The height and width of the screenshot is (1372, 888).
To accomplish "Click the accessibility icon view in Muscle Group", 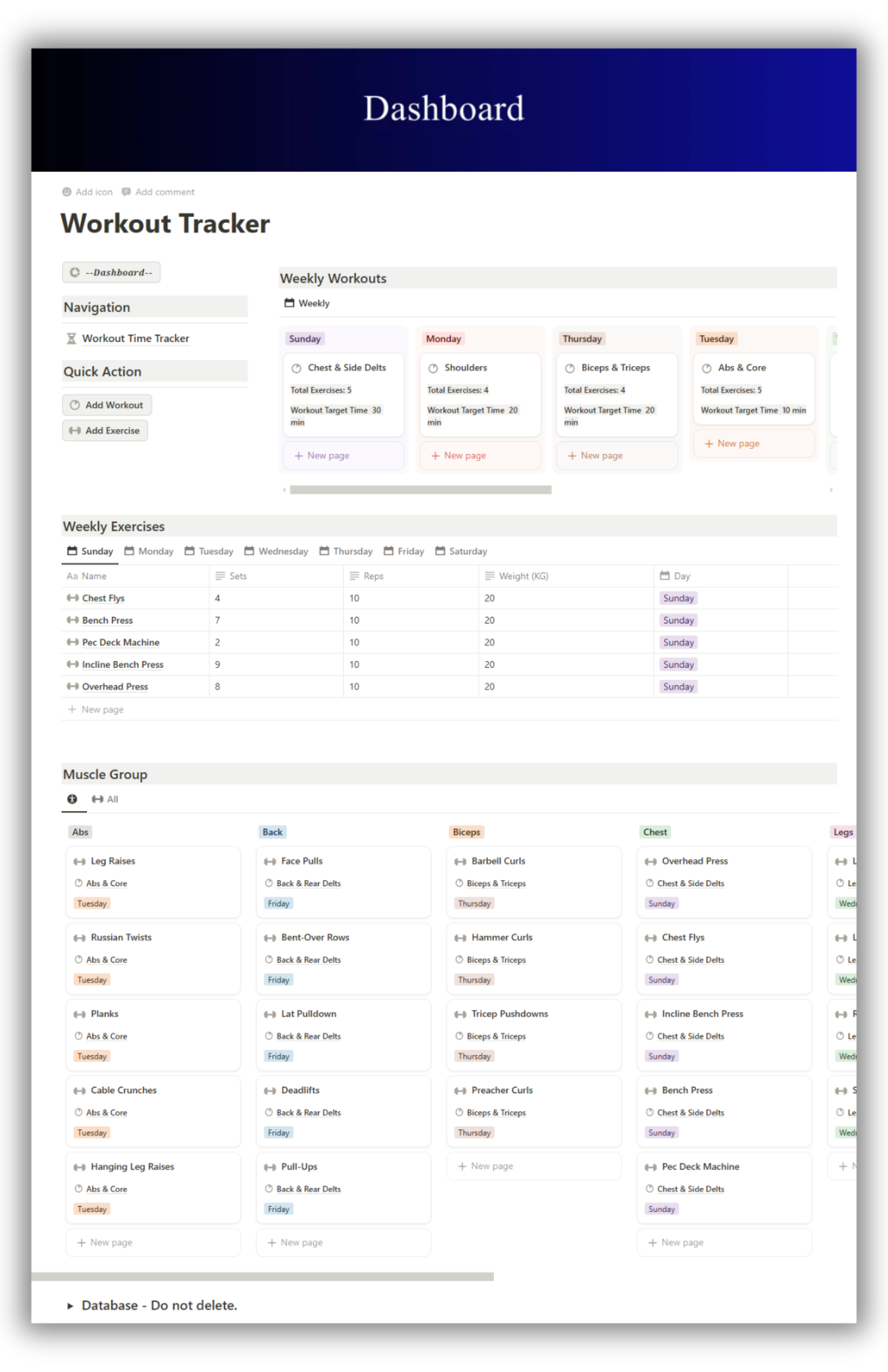I will point(72,799).
